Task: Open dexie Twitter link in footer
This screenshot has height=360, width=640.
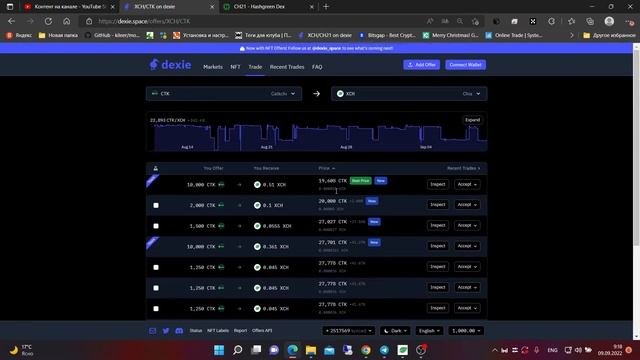Action: click(x=166, y=331)
